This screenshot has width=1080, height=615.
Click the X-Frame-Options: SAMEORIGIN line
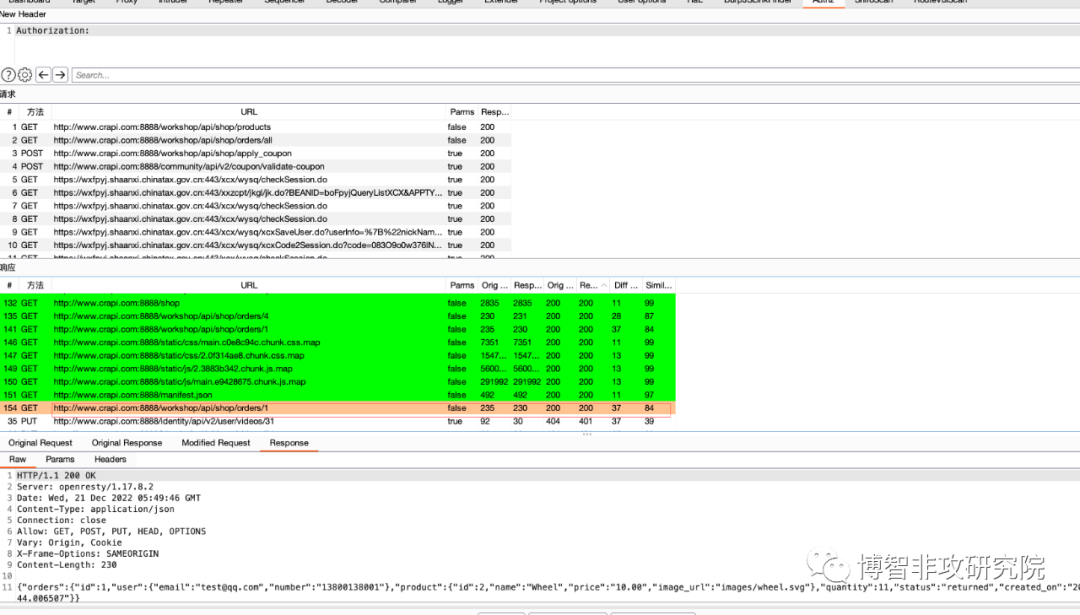87,554
